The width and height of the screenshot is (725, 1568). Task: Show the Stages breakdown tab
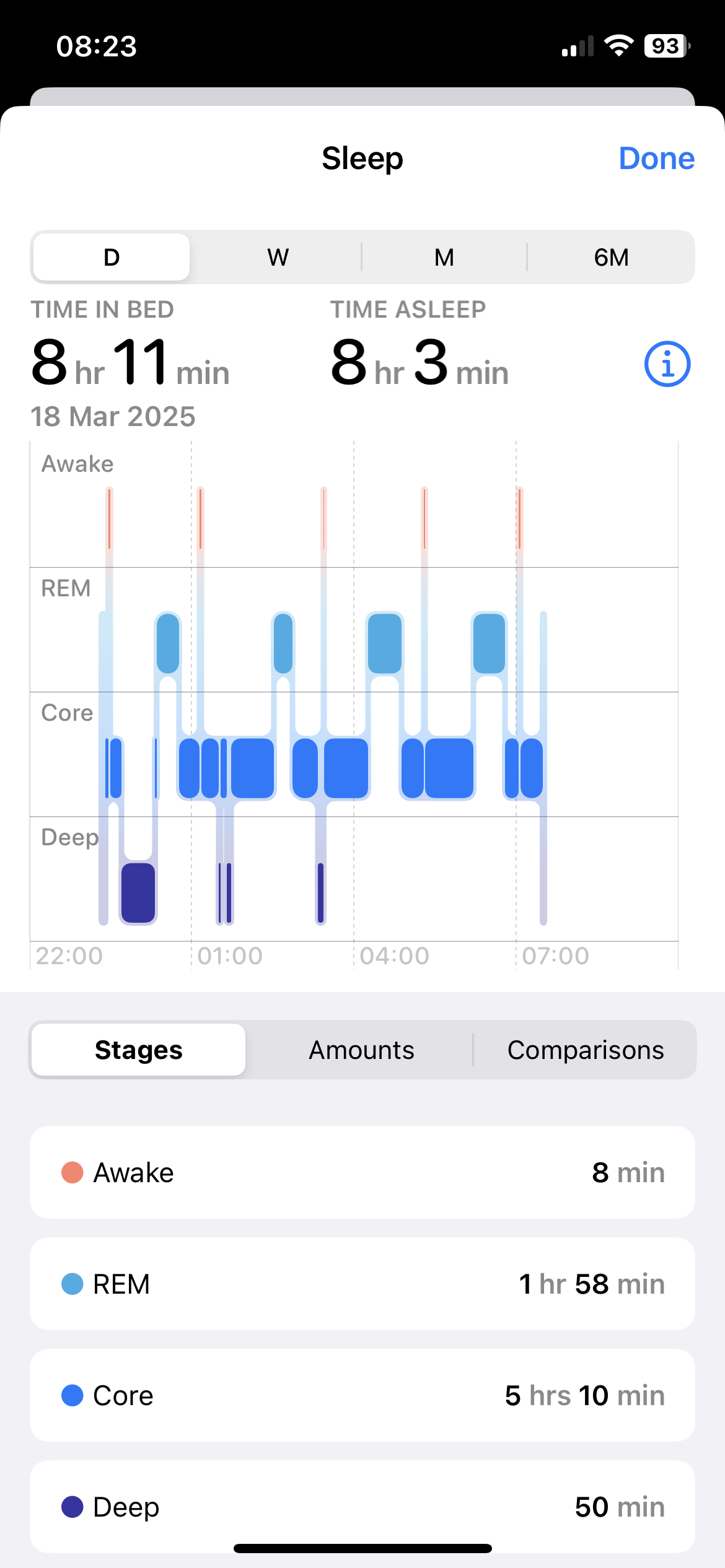coord(139,1050)
